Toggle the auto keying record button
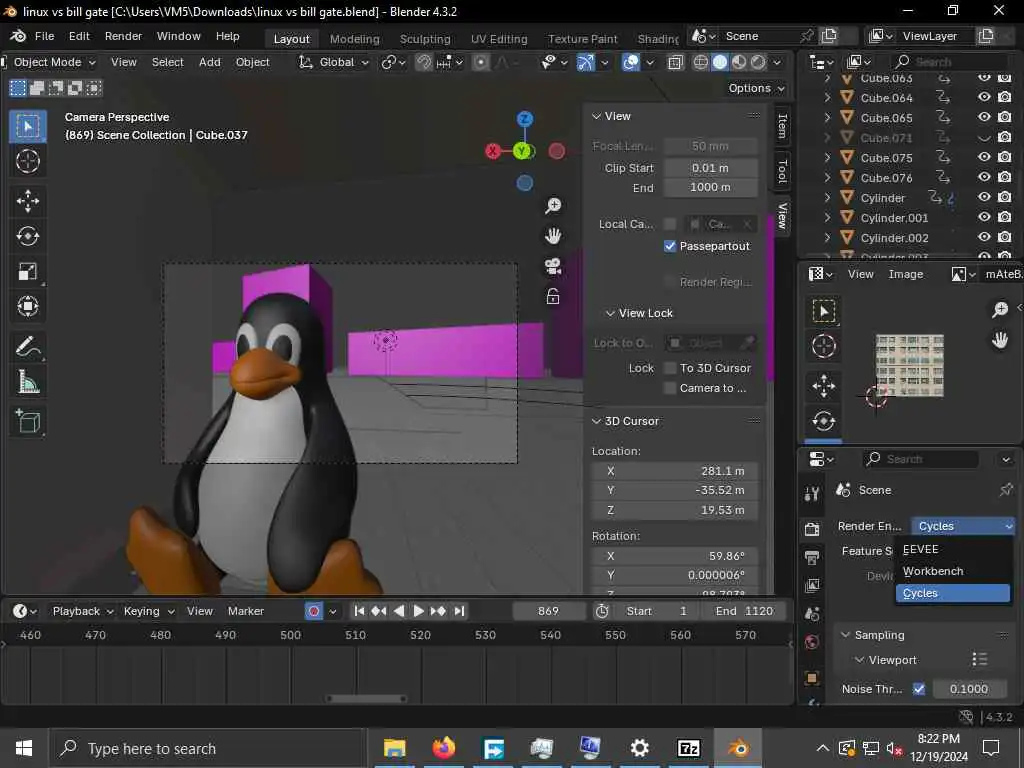The image size is (1024, 768). pyautogui.click(x=314, y=611)
